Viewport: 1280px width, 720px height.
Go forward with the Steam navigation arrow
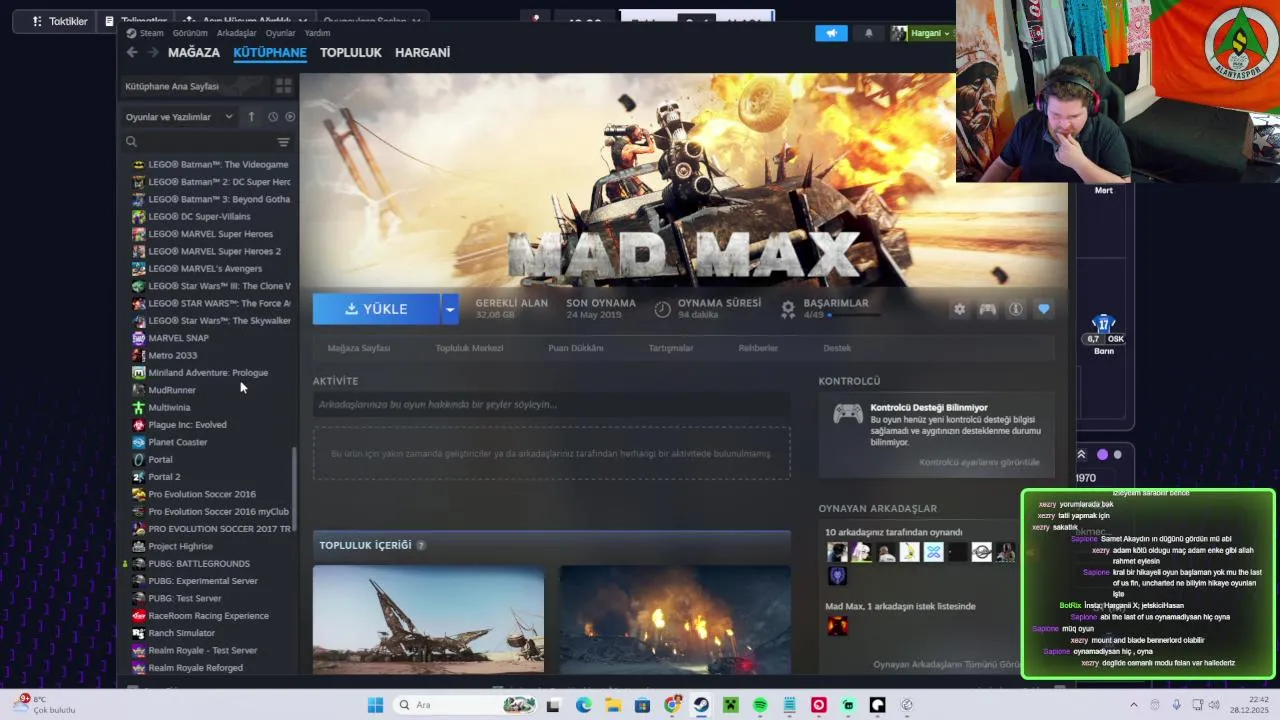[153, 53]
